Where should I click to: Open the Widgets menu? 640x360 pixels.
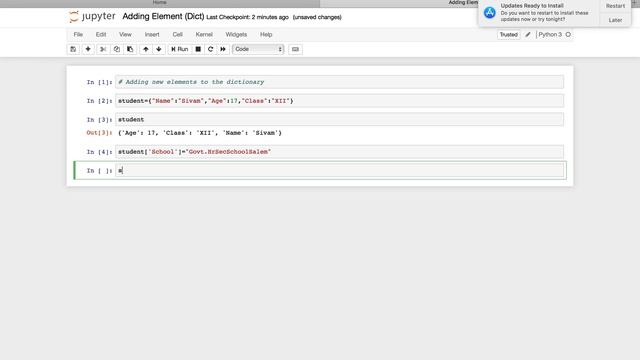point(236,35)
